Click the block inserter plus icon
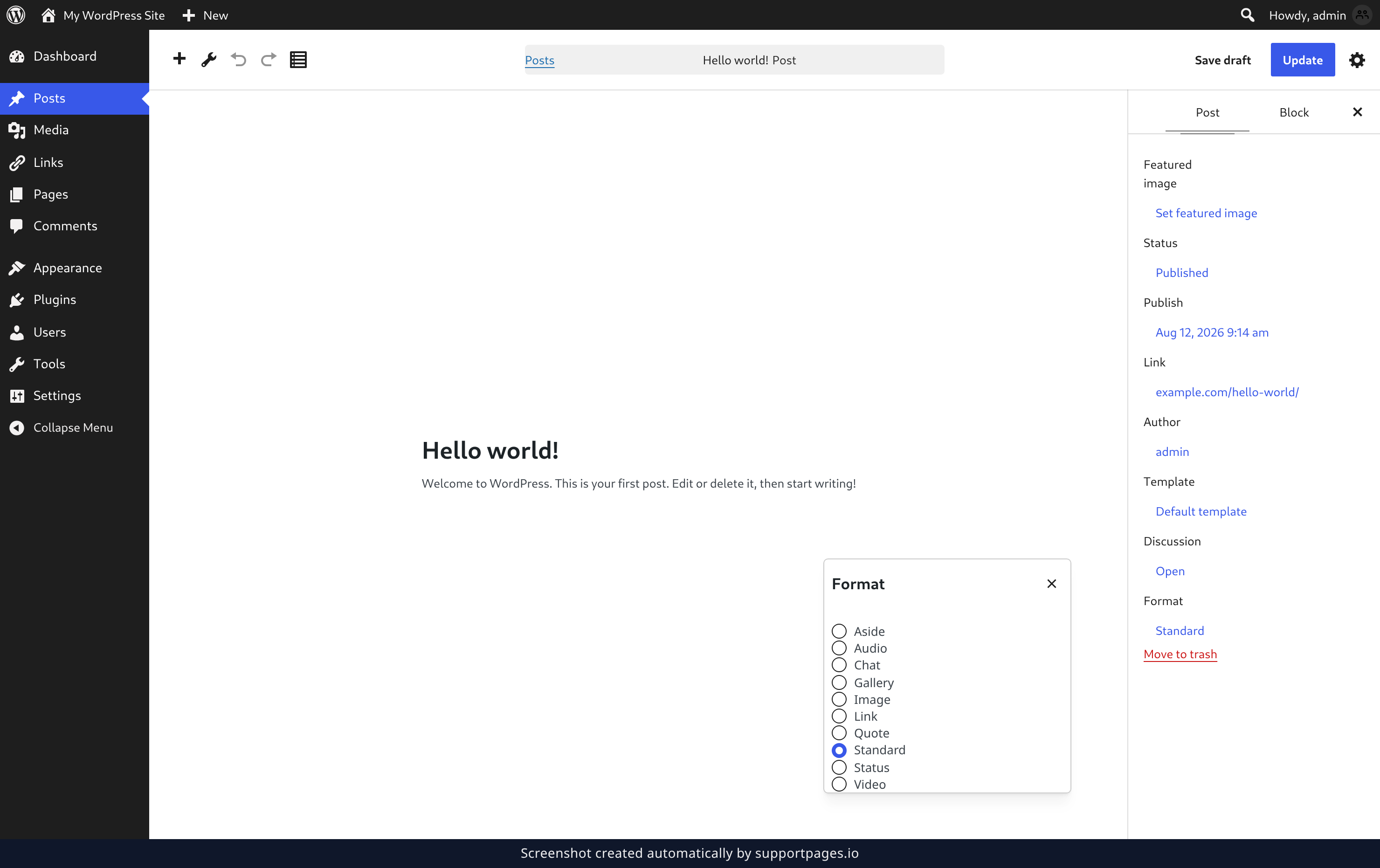The height and width of the screenshot is (868, 1380). (179, 59)
